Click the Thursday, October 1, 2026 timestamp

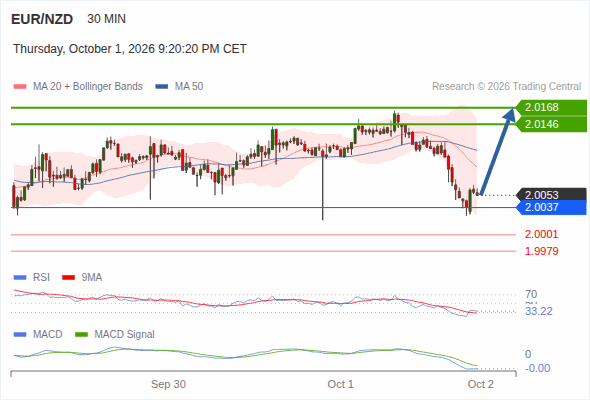point(130,49)
